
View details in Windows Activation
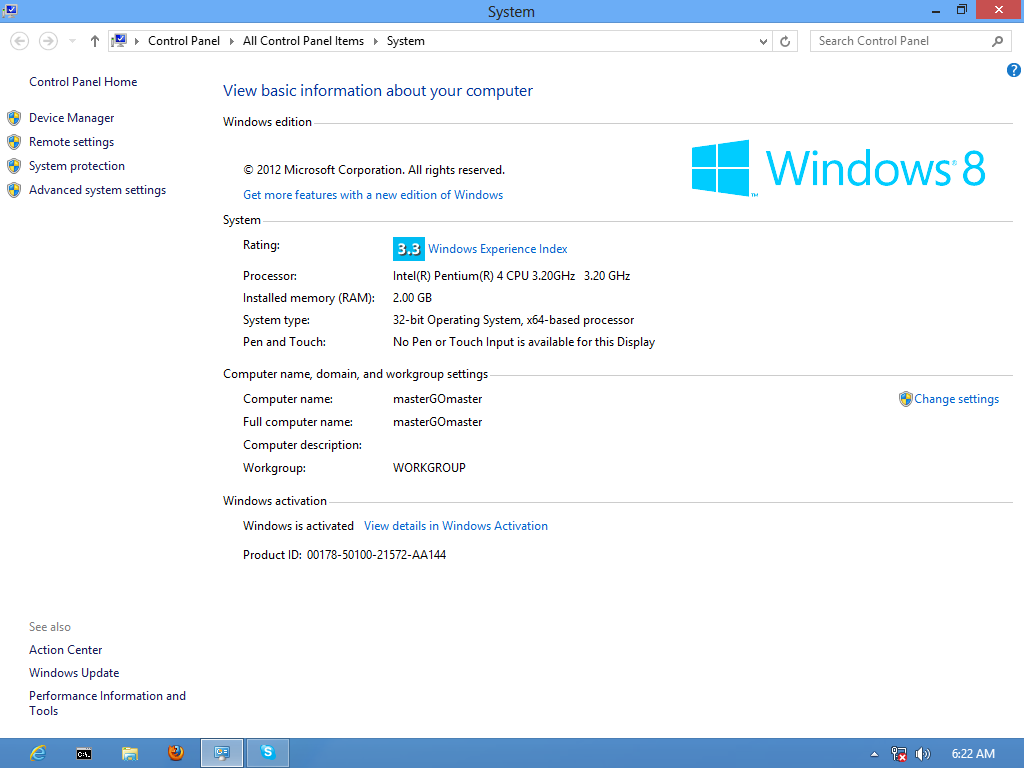tap(456, 526)
